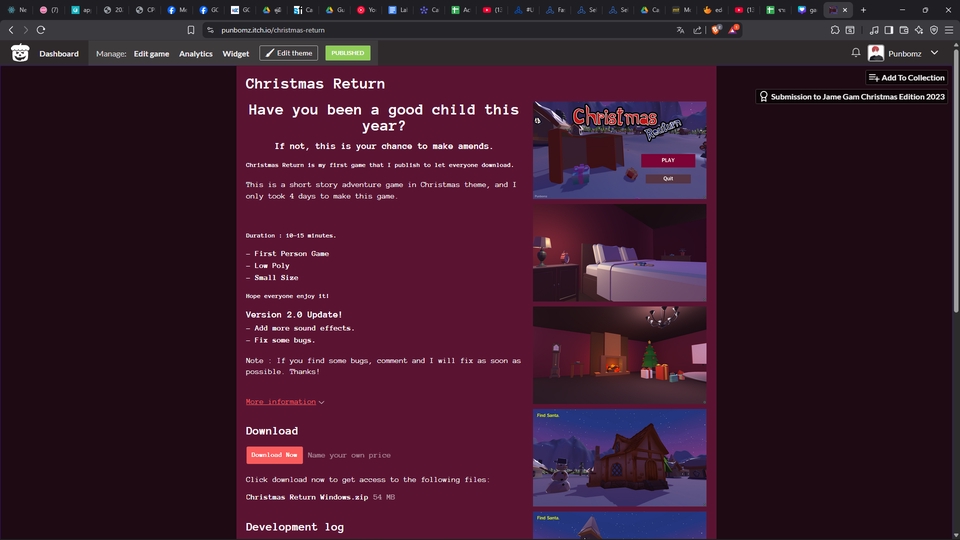
Task: Click the Edit theme button
Action: coord(288,53)
